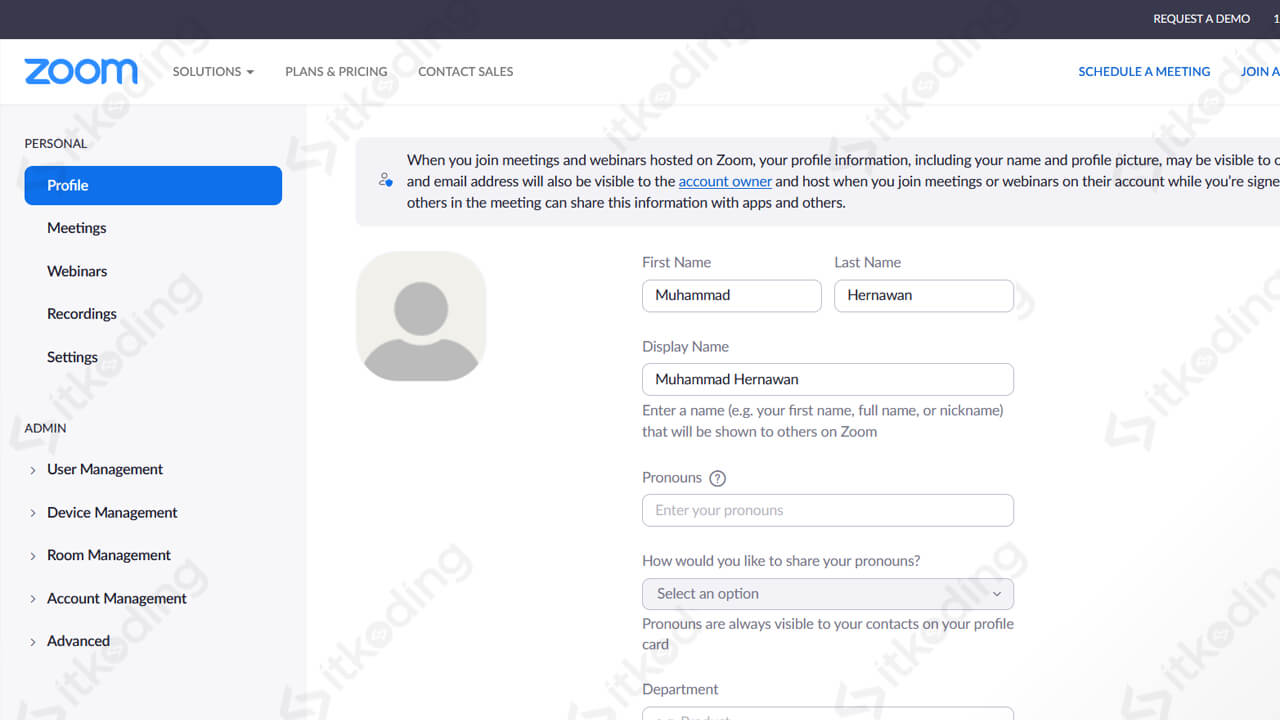
Task: Click the profile picture avatar
Action: [421, 316]
